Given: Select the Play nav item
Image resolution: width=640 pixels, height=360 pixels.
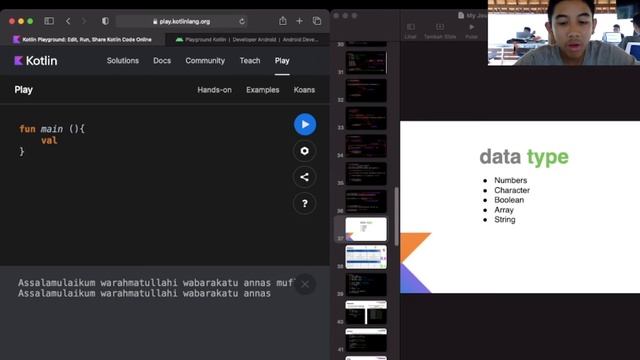Looking at the screenshot, I should pos(282,61).
